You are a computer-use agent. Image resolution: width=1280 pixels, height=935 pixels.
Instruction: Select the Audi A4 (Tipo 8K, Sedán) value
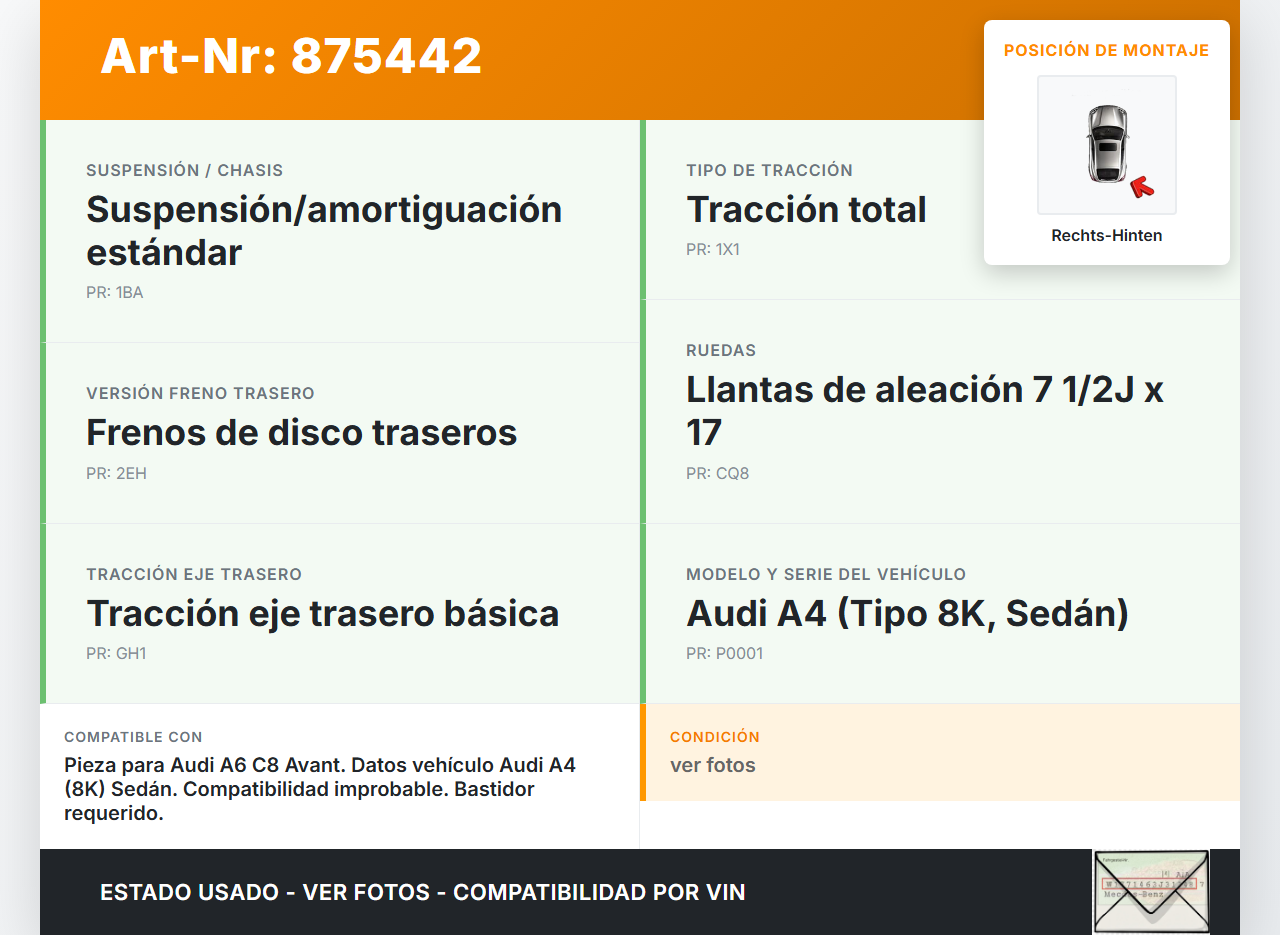(908, 613)
